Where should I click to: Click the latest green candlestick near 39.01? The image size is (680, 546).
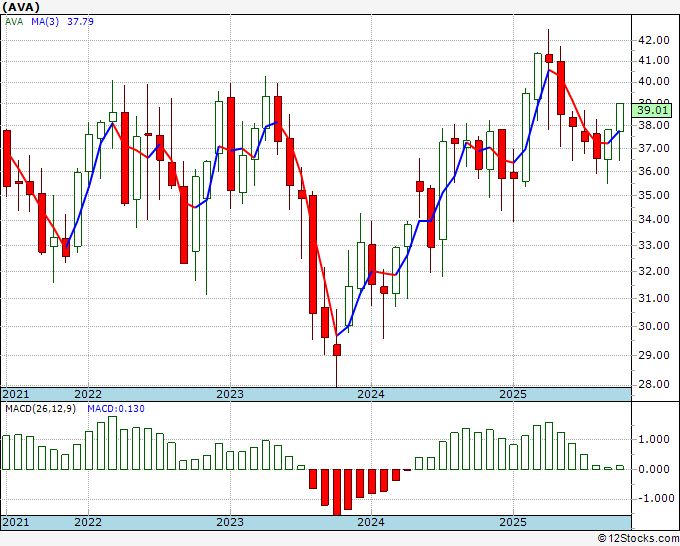(x=620, y=117)
